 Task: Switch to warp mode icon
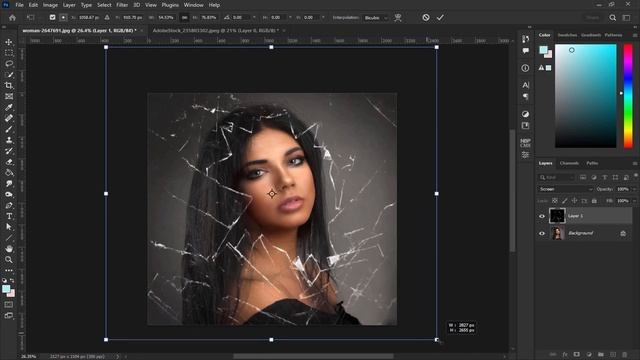[x=398, y=18]
